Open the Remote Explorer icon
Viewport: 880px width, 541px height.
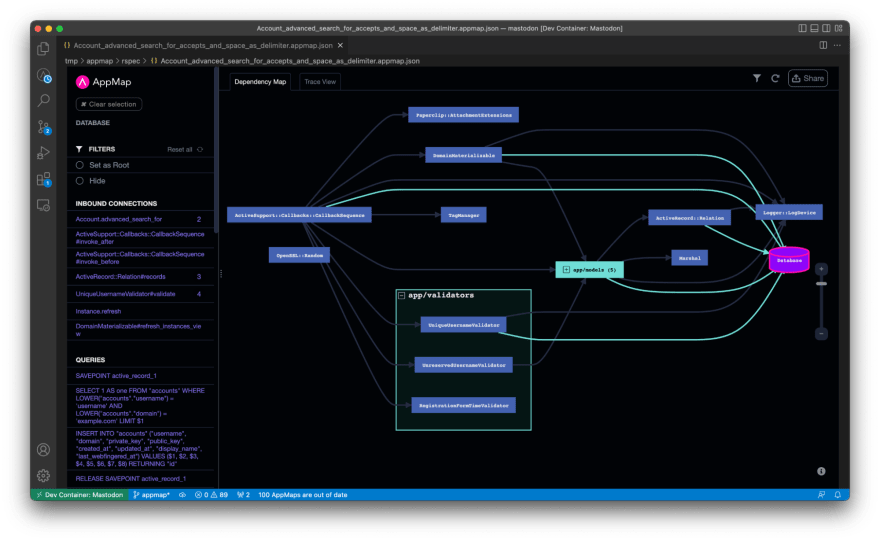pos(43,205)
